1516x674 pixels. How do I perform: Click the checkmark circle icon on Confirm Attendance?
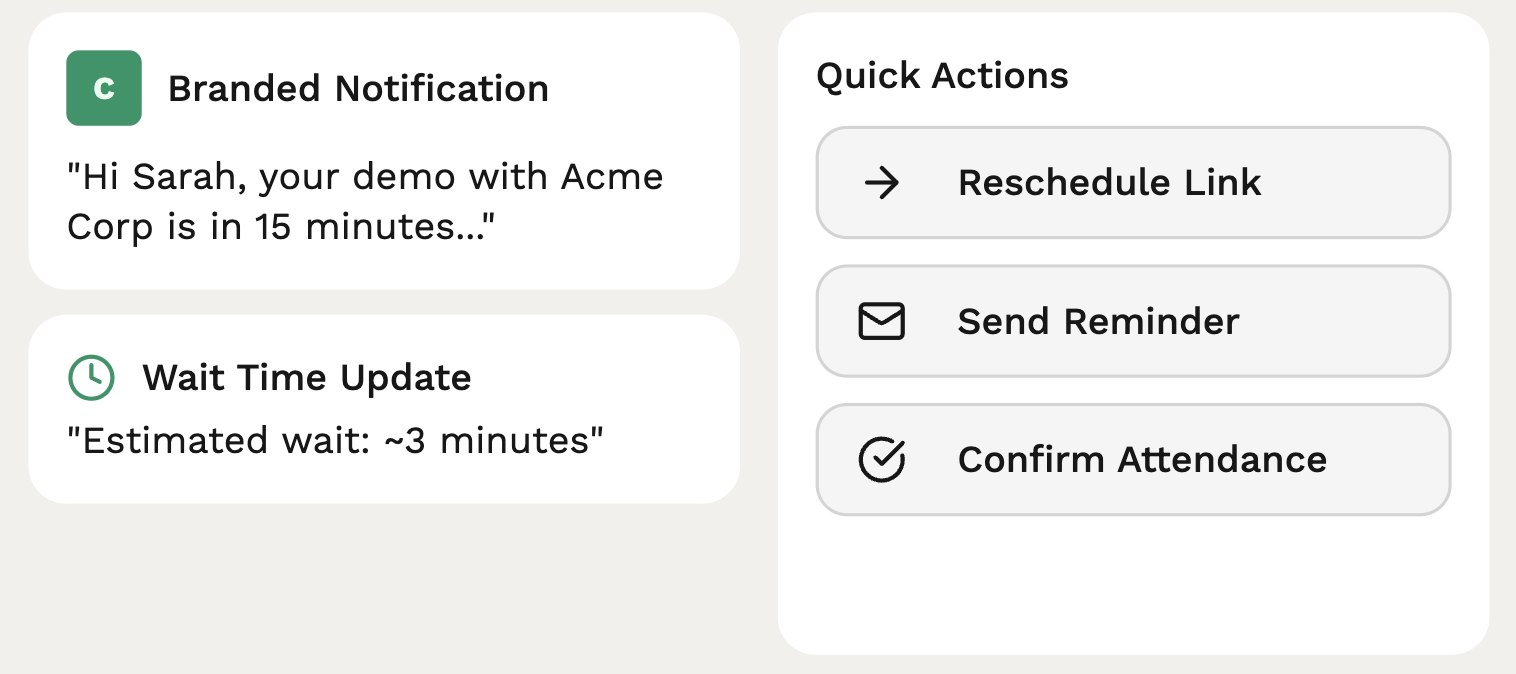pyautogui.click(x=881, y=459)
